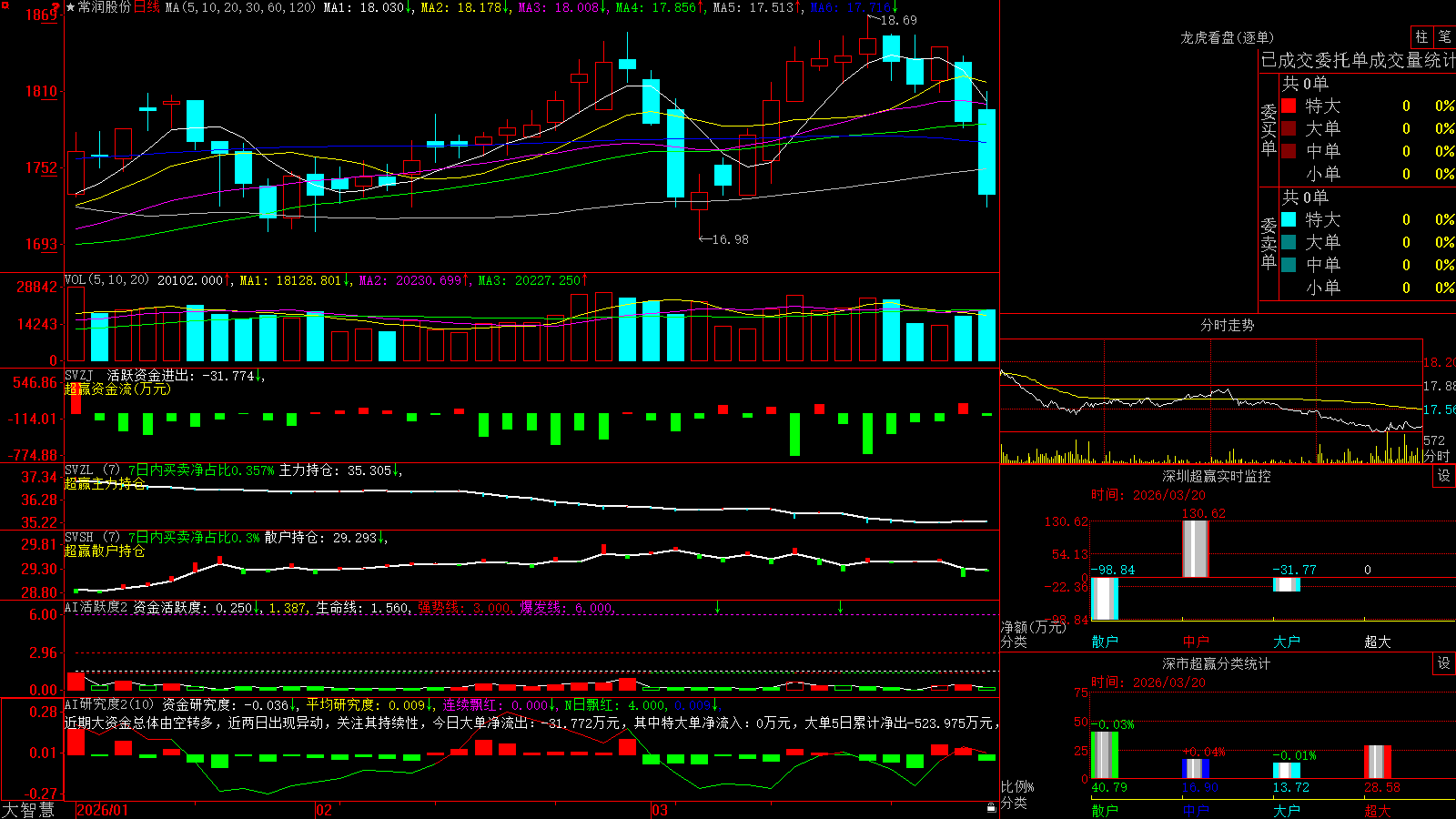Click cyan 特大 sell-order color swatch
Image resolution: width=1456 pixels, height=819 pixels.
pyautogui.click(x=1289, y=219)
